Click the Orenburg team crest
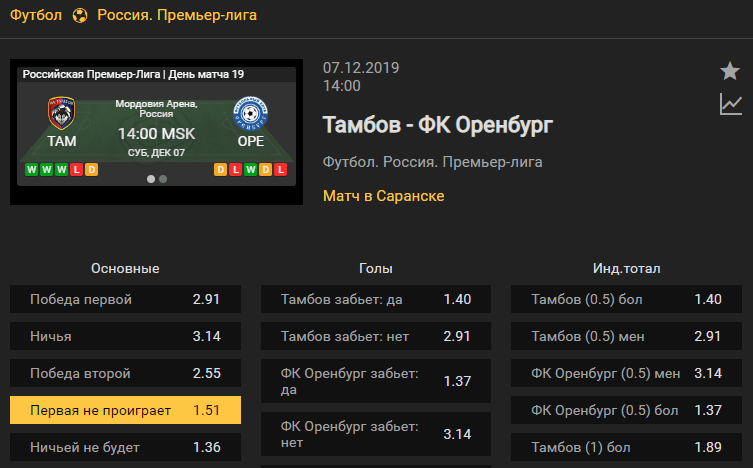This screenshot has height=468, width=753. [x=250, y=114]
